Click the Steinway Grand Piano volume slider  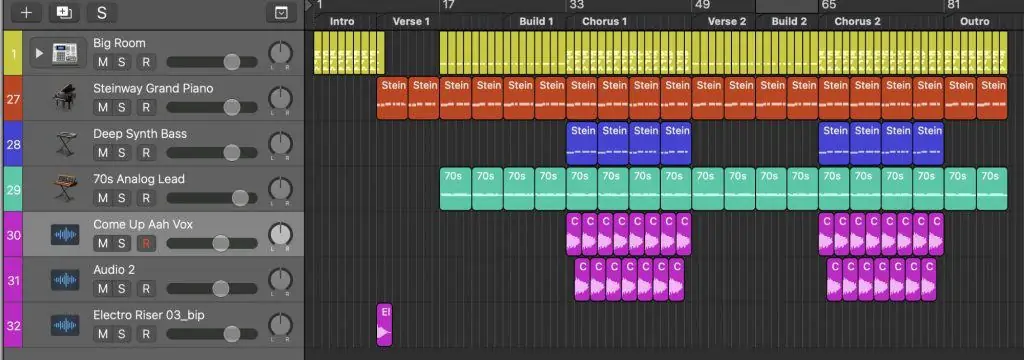tap(212, 107)
